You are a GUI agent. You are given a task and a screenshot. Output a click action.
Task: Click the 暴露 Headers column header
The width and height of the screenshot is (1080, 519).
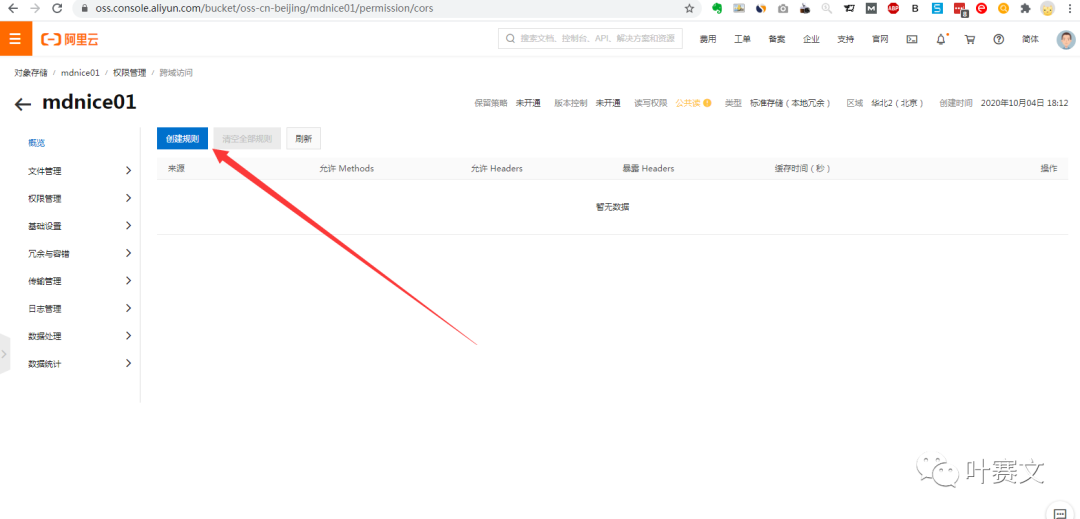[648, 169]
